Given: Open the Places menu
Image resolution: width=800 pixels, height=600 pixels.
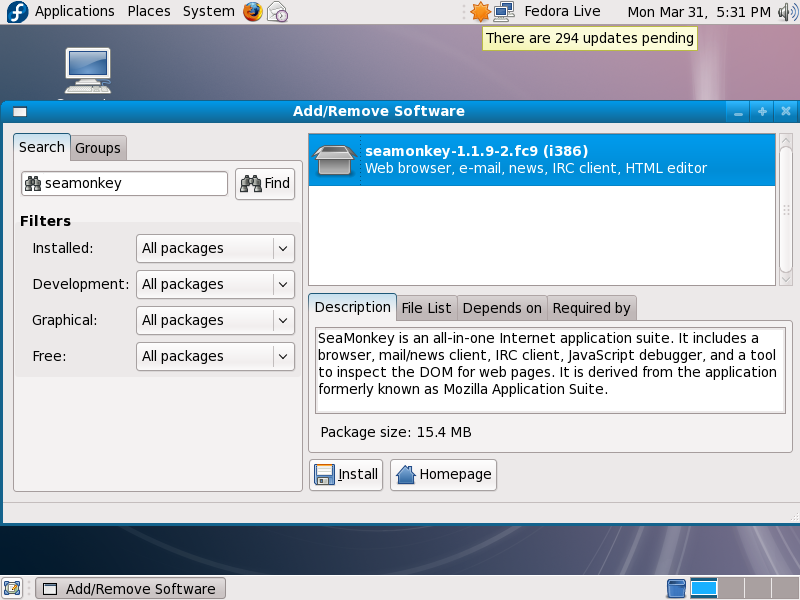Looking at the screenshot, I should coord(148,11).
